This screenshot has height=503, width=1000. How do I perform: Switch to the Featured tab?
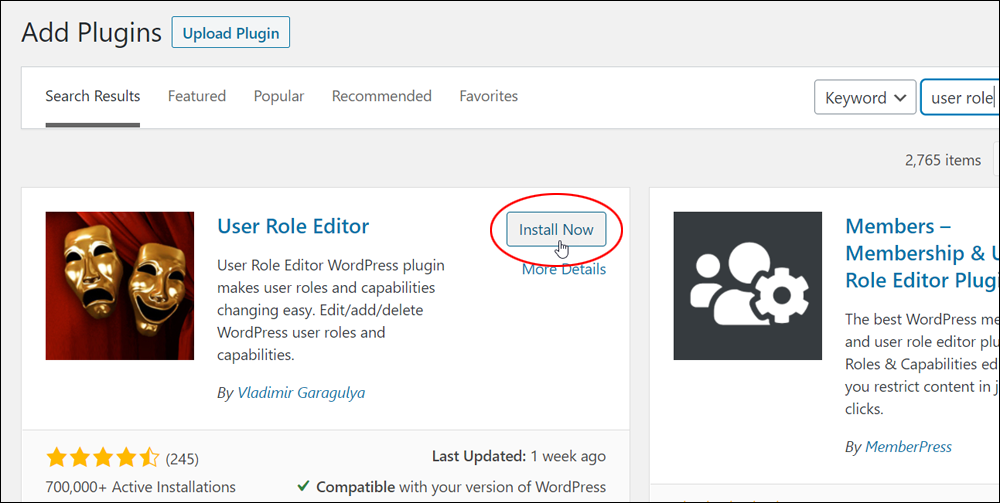pyautogui.click(x=196, y=96)
